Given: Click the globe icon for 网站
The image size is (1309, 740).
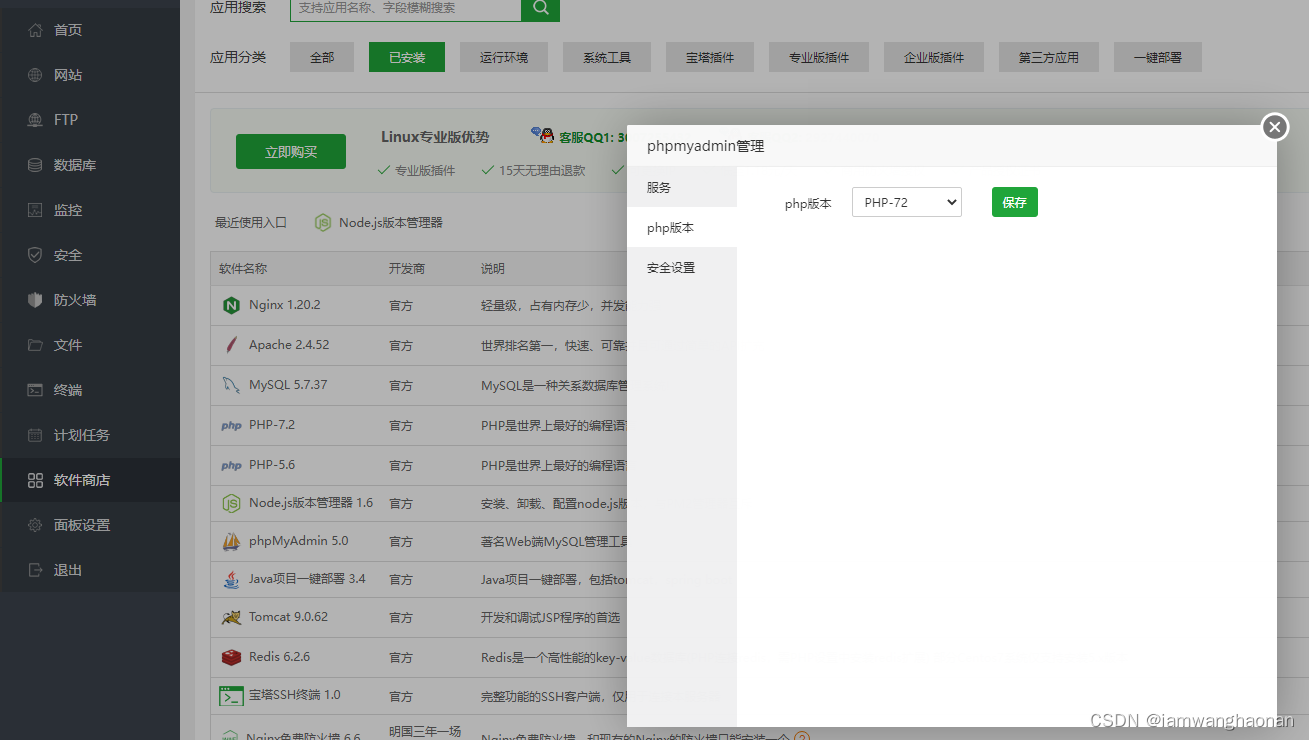Looking at the screenshot, I should (35, 75).
